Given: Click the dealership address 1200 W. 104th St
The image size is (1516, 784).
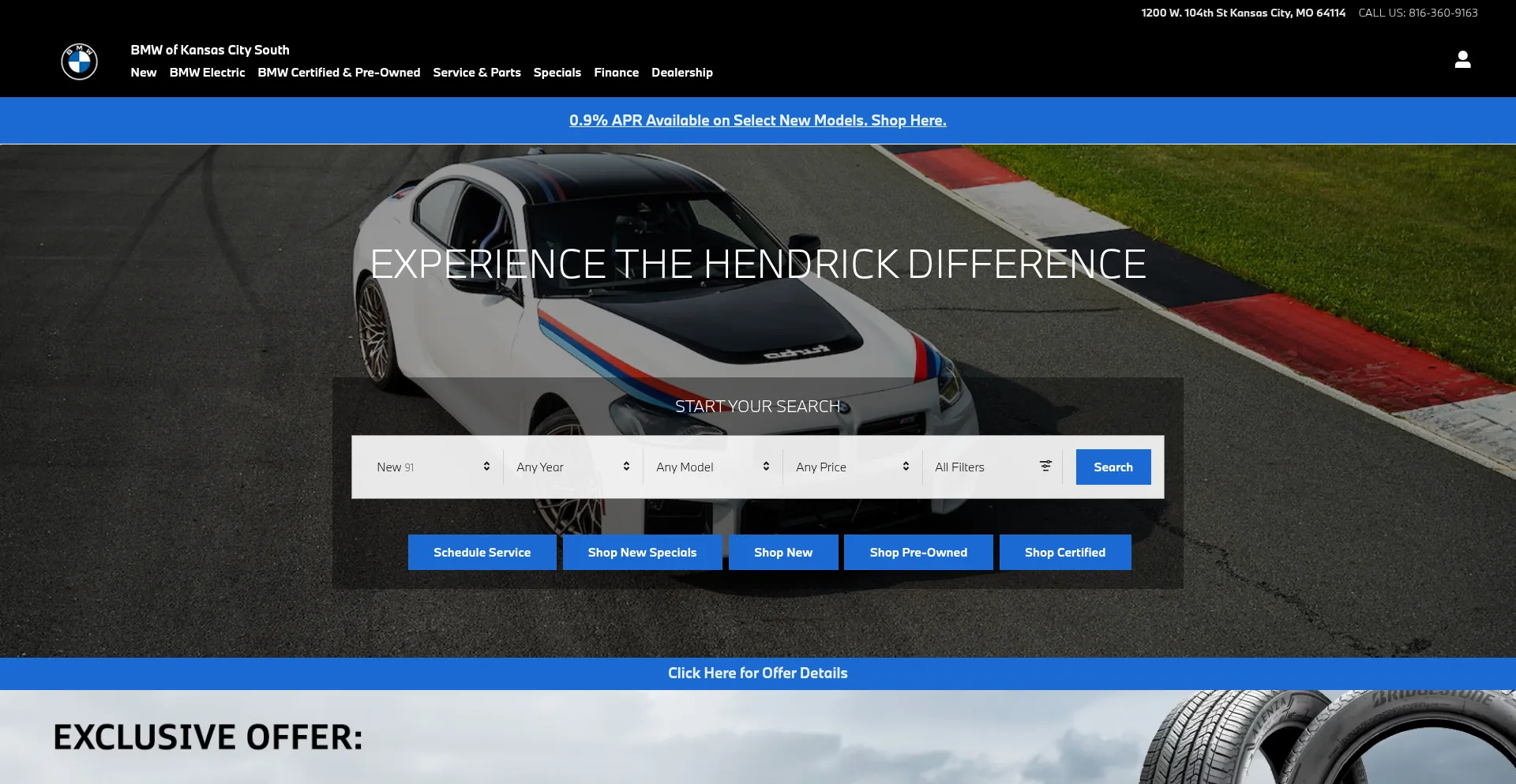Looking at the screenshot, I should coord(1244,13).
